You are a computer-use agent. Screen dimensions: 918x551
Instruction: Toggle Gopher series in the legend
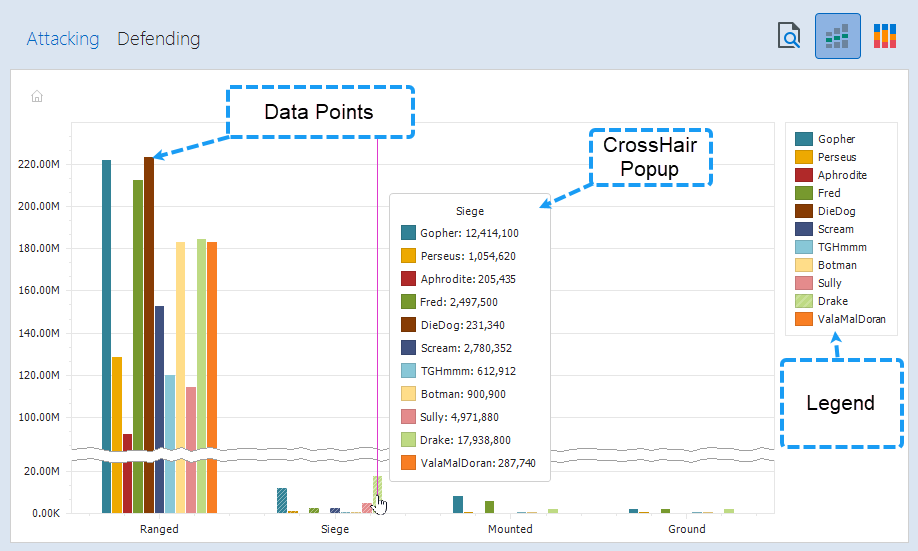pyautogui.click(x=836, y=139)
